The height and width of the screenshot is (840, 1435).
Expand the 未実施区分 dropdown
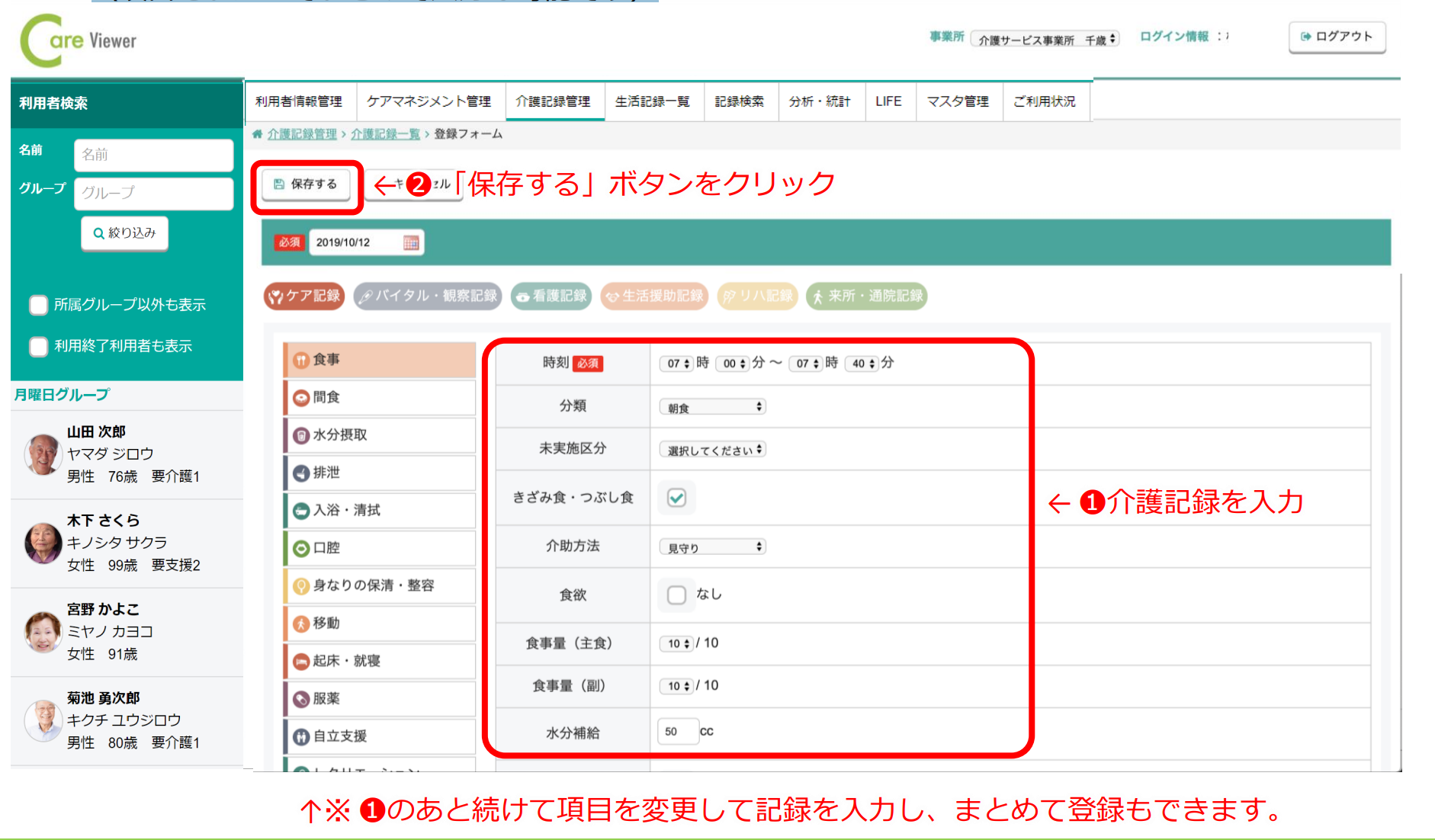point(712,450)
